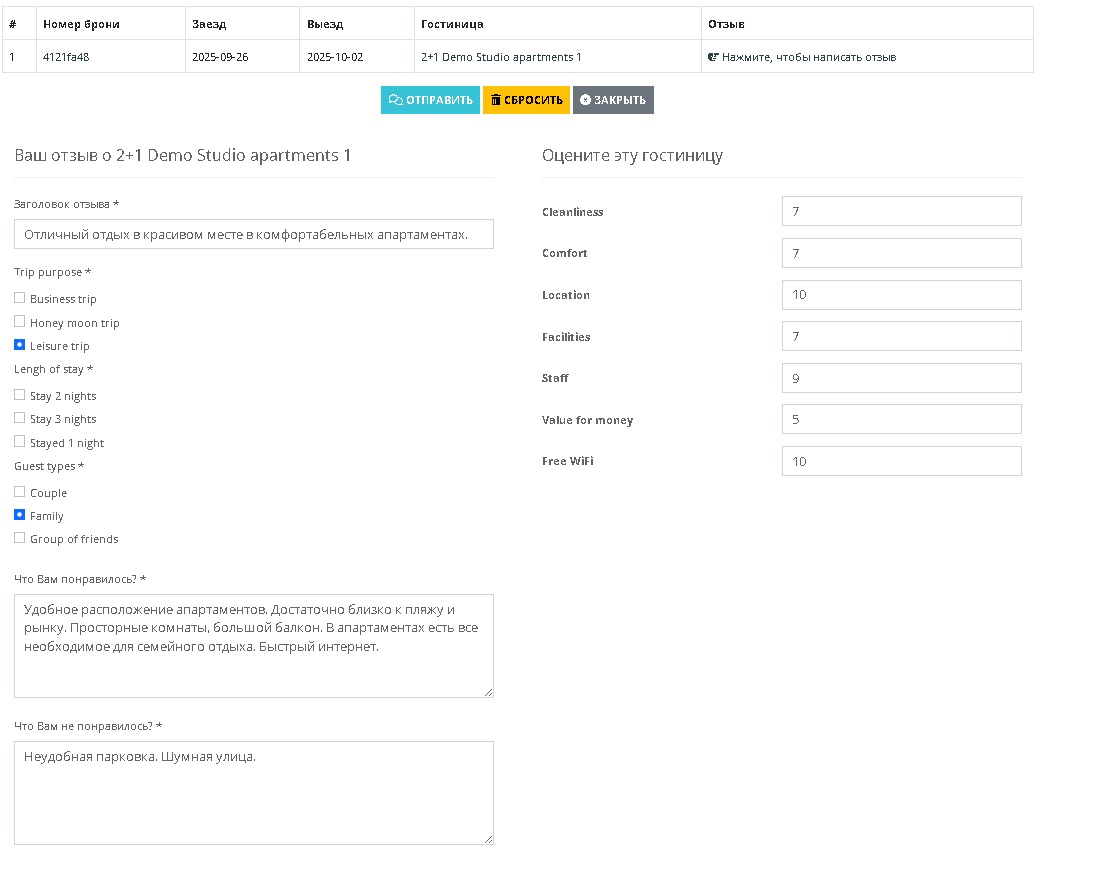Edit the Value for money rating
1112x875 pixels.
pos(901,419)
